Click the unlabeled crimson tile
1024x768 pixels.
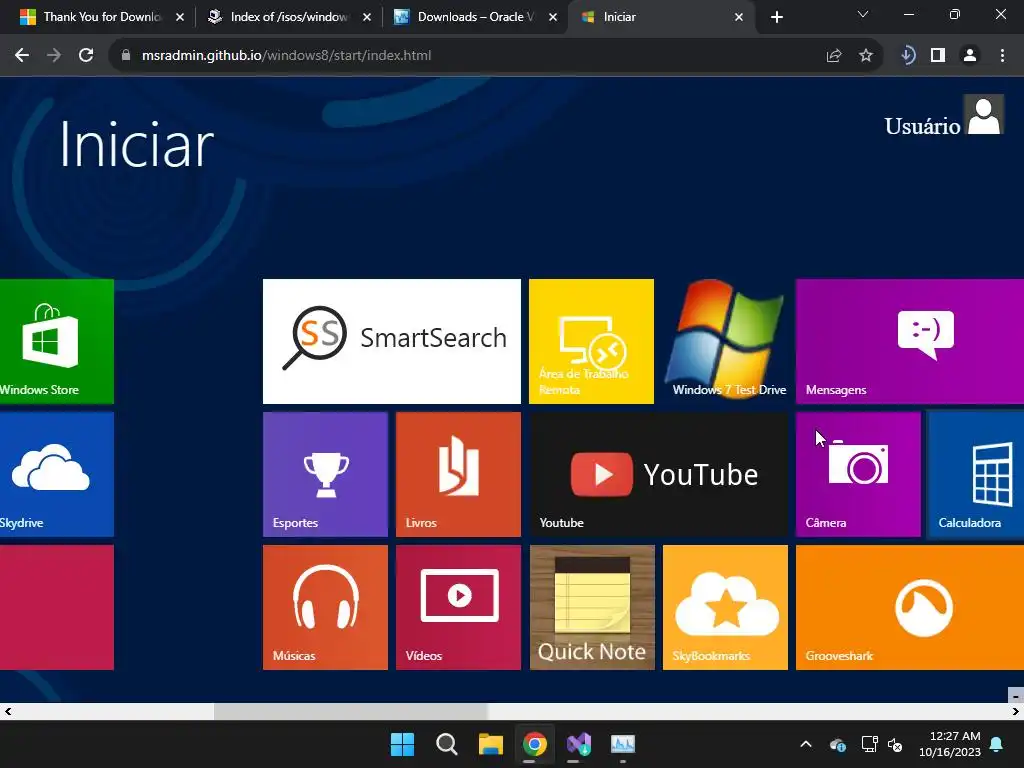tap(57, 607)
